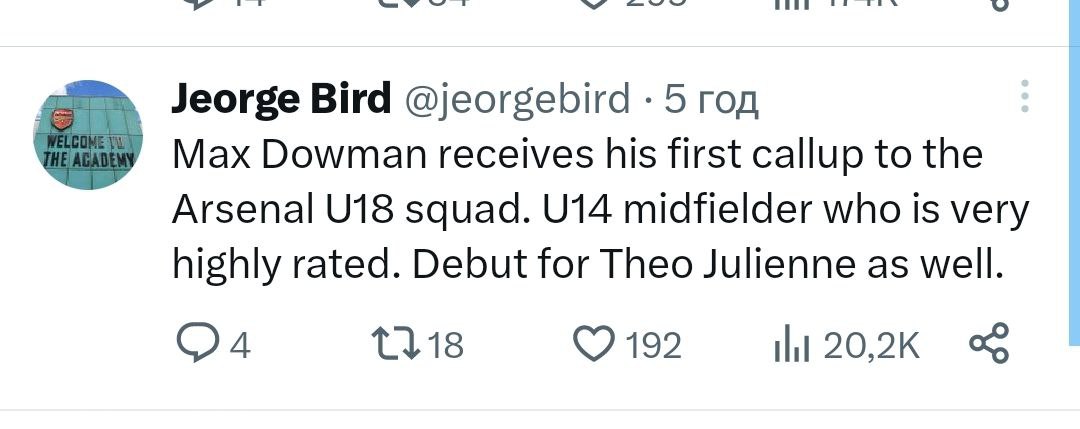Click the reply count 4

pos(240,346)
